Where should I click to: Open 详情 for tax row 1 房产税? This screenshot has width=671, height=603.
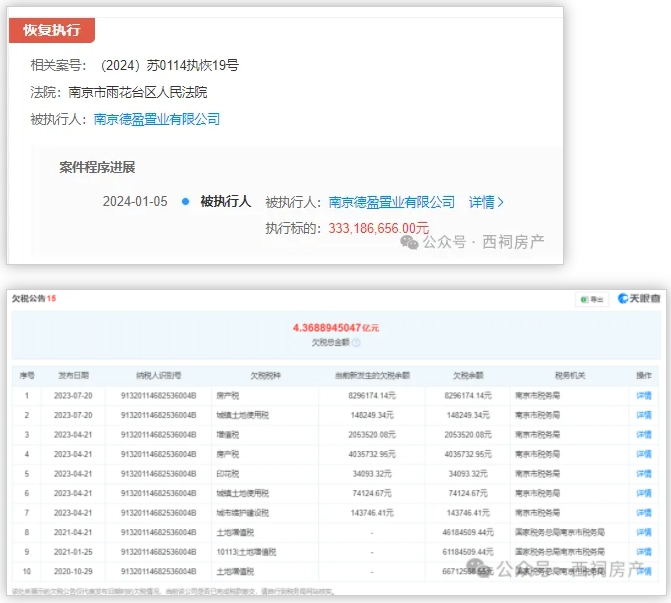click(x=643, y=395)
